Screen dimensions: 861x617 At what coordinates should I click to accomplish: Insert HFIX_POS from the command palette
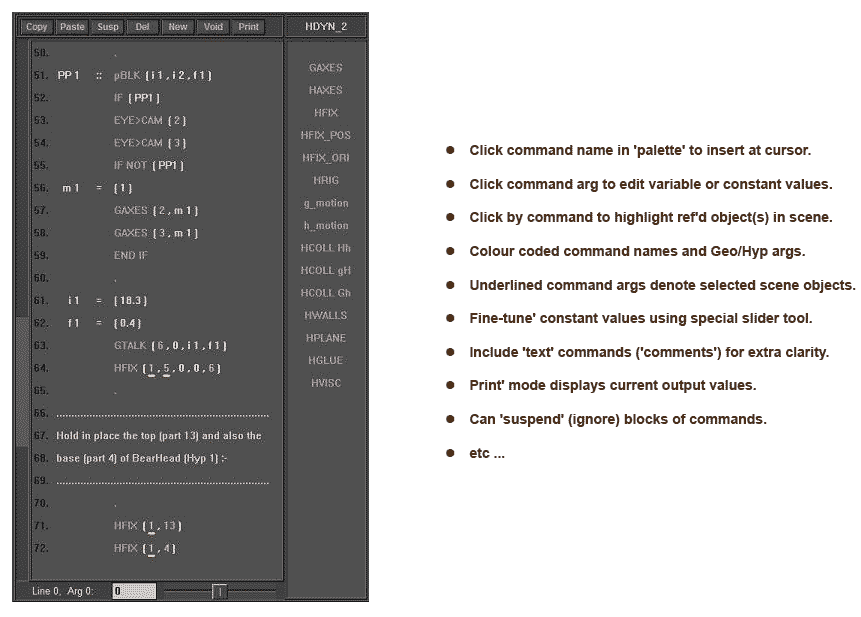(326, 135)
